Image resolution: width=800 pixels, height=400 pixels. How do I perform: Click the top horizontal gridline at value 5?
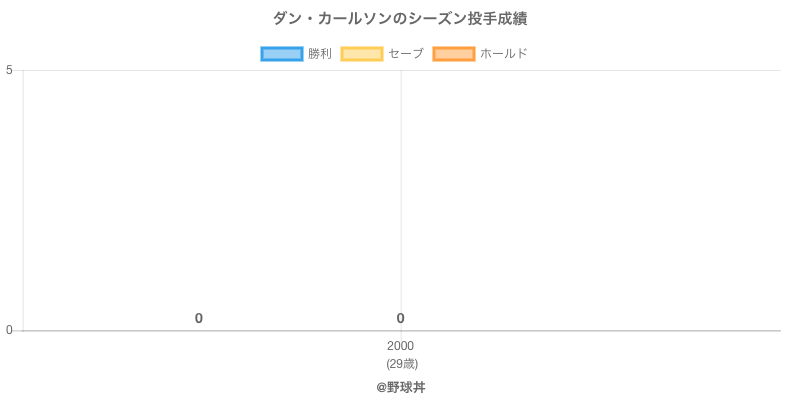600,70
